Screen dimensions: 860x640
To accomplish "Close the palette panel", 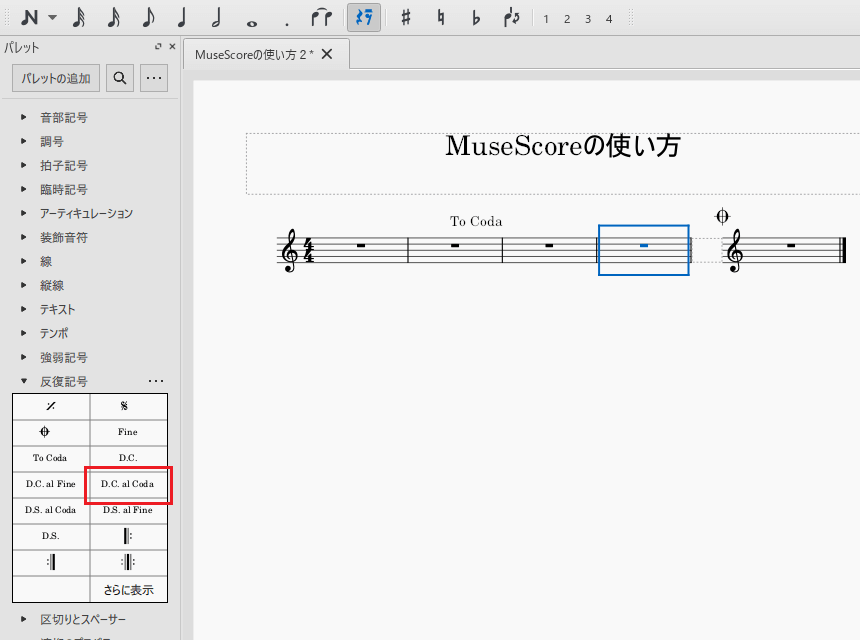I will (172, 47).
